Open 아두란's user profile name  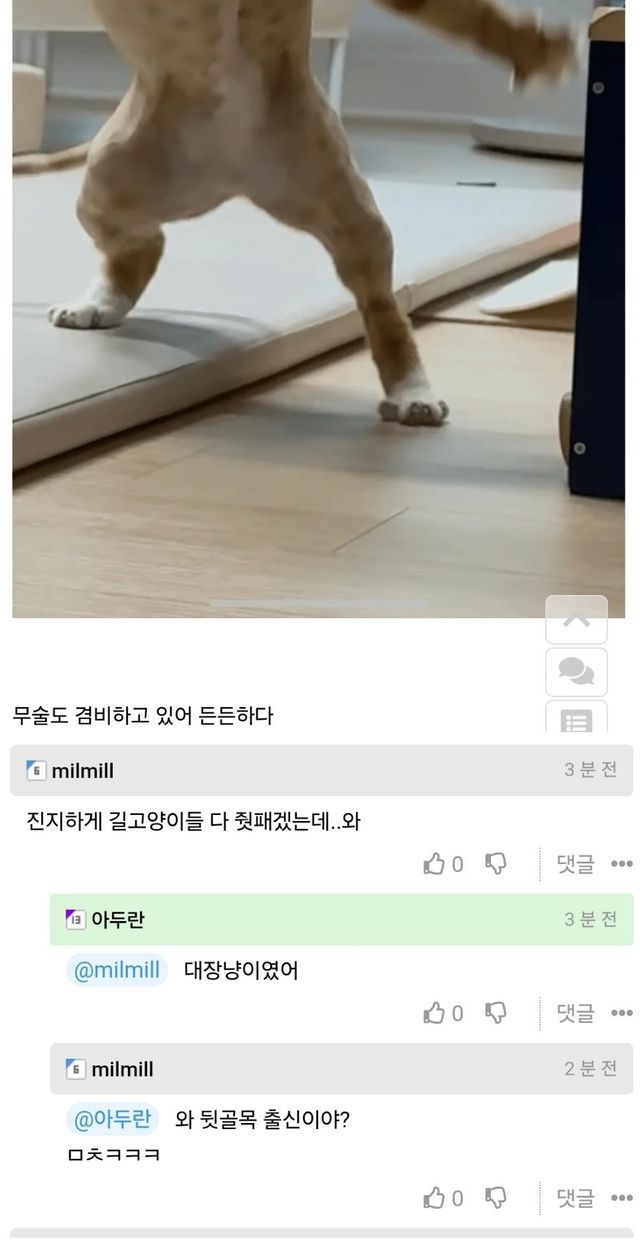[x=118, y=920]
